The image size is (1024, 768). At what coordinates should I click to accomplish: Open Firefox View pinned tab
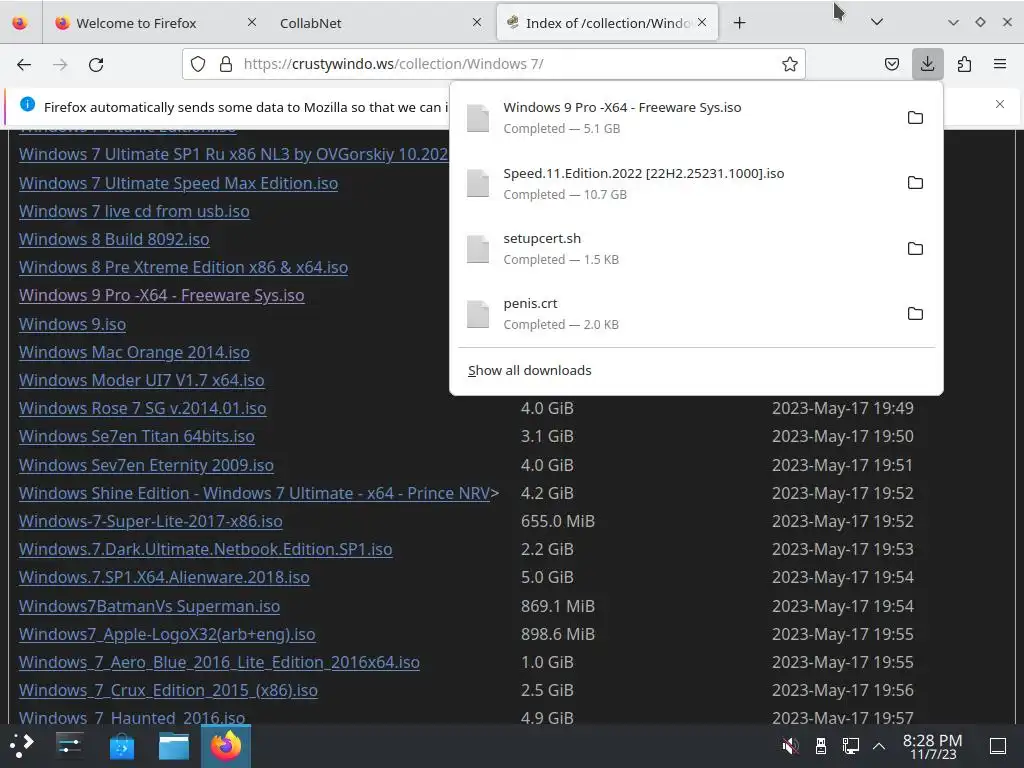(20, 23)
